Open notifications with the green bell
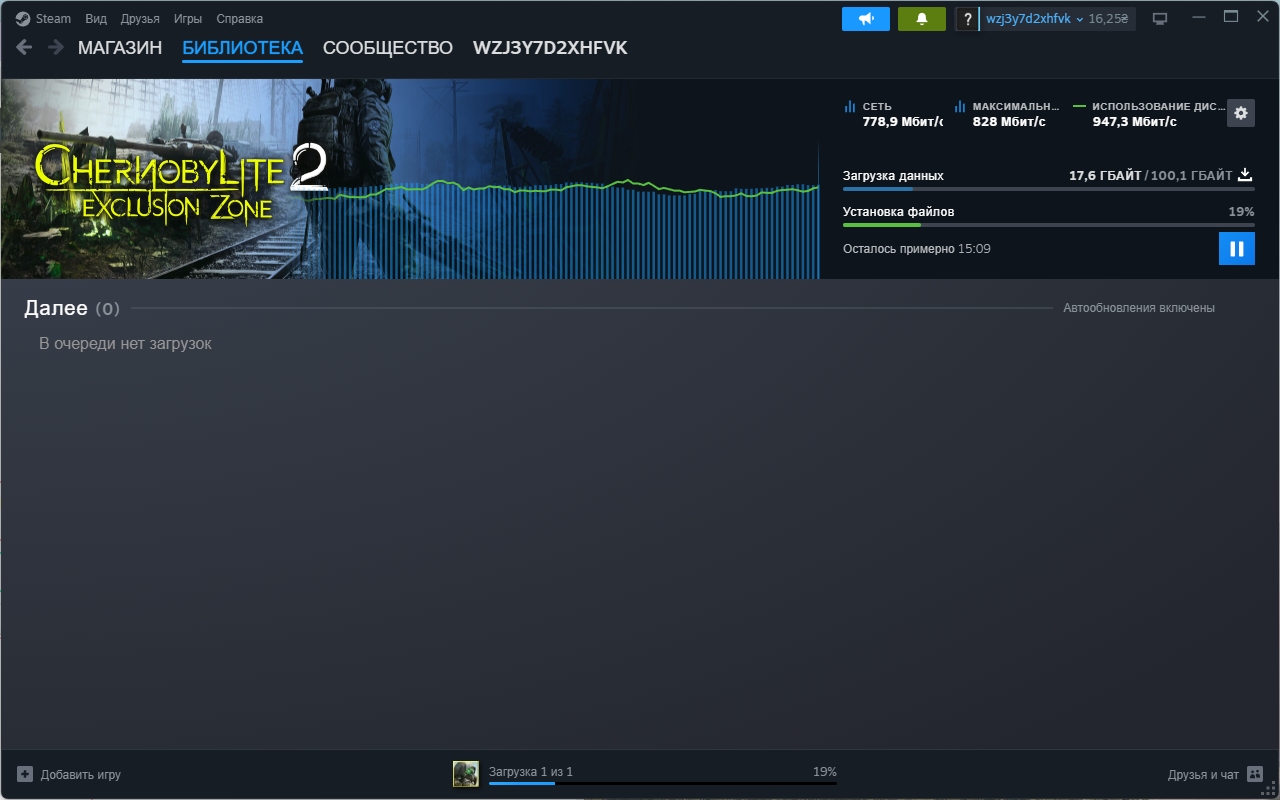Image resolution: width=1280 pixels, height=800 pixels. [922, 19]
